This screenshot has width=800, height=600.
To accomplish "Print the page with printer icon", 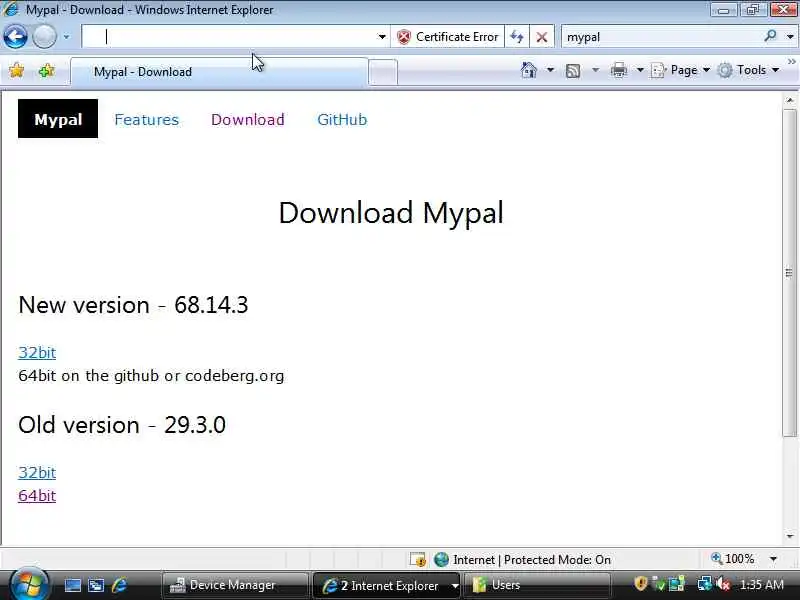I will point(618,70).
